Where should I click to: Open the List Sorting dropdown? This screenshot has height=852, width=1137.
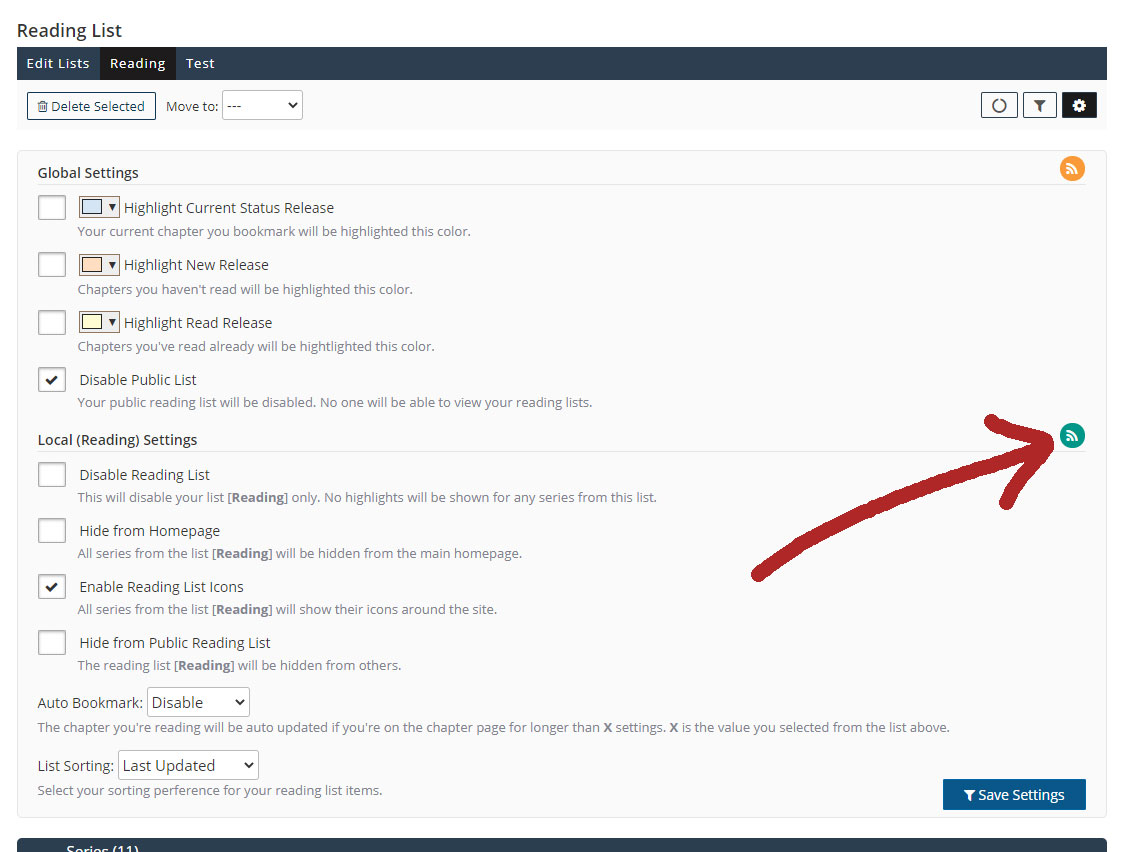(188, 766)
